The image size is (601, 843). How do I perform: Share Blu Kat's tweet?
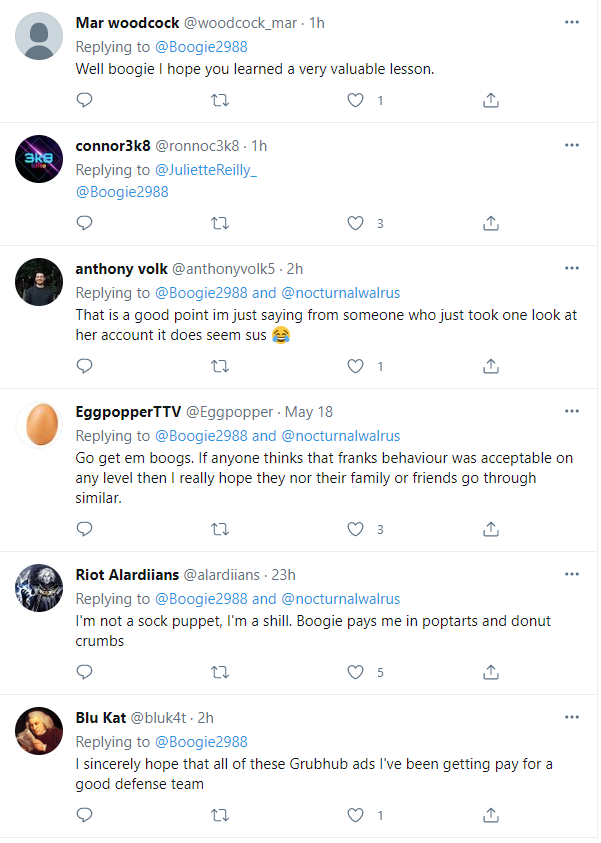(491, 815)
